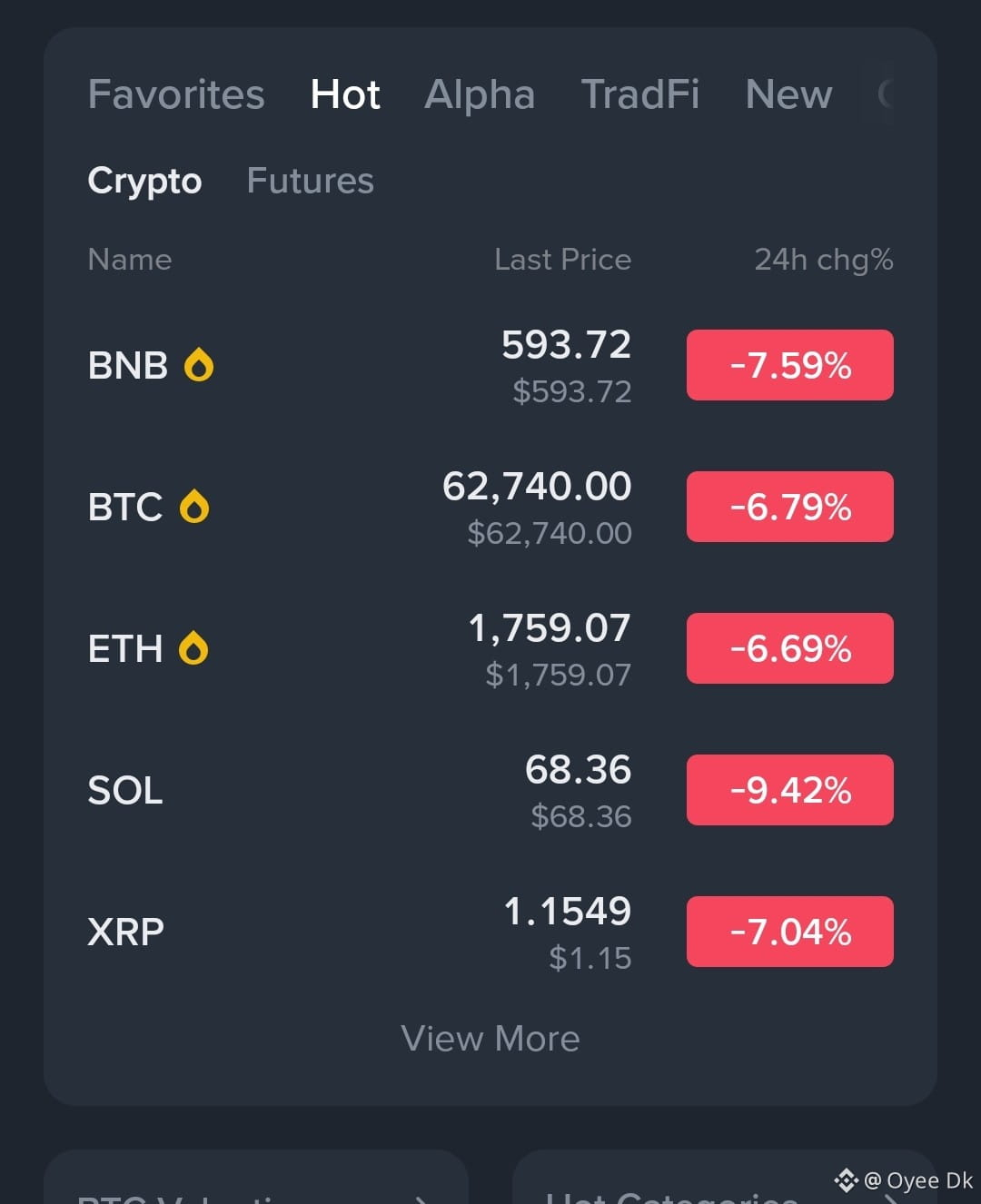Switch to the Favorites tab
981x1204 pixels.
(176, 94)
